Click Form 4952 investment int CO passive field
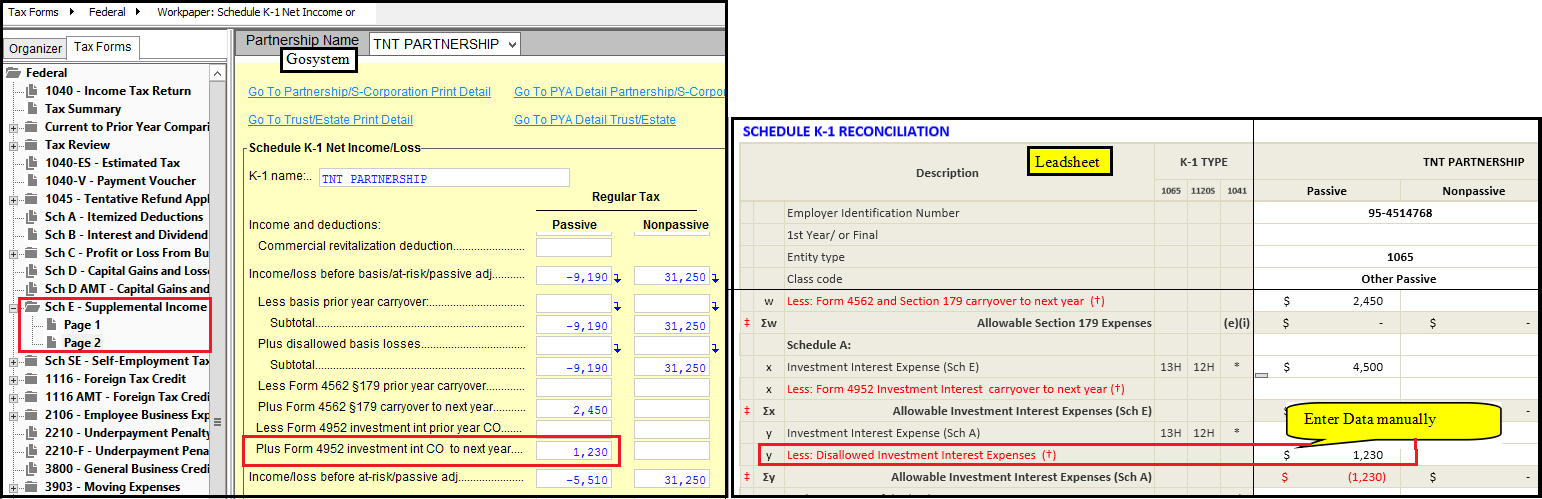Viewport: 1542px width, 499px height. tap(573, 451)
